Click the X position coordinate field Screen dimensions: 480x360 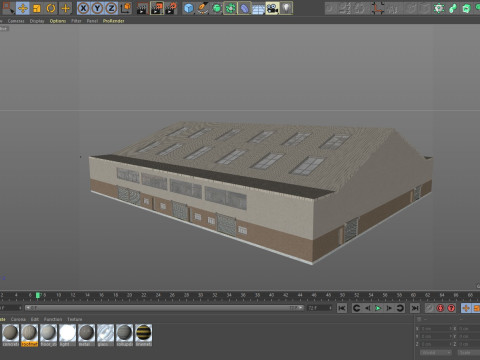click(435, 329)
